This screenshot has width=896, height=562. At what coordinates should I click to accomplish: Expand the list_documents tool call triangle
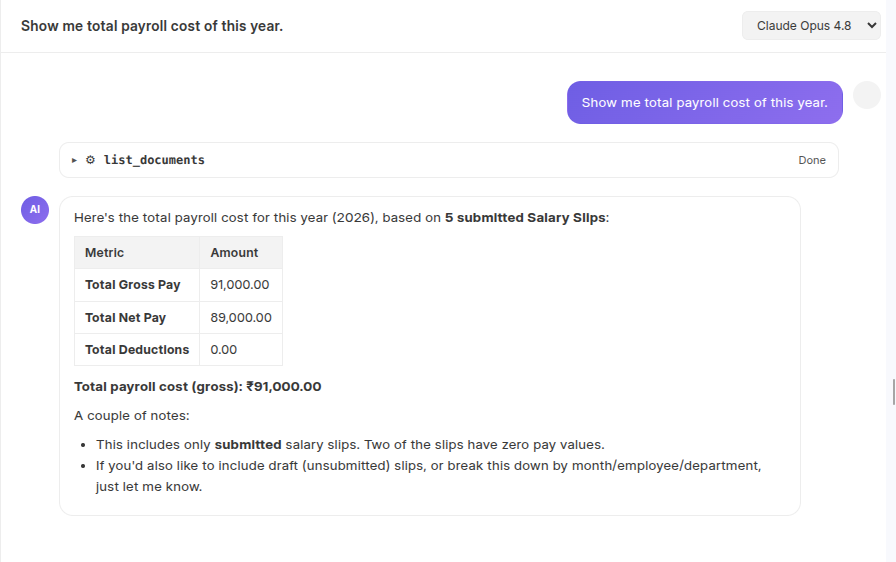[x=74, y=160]
